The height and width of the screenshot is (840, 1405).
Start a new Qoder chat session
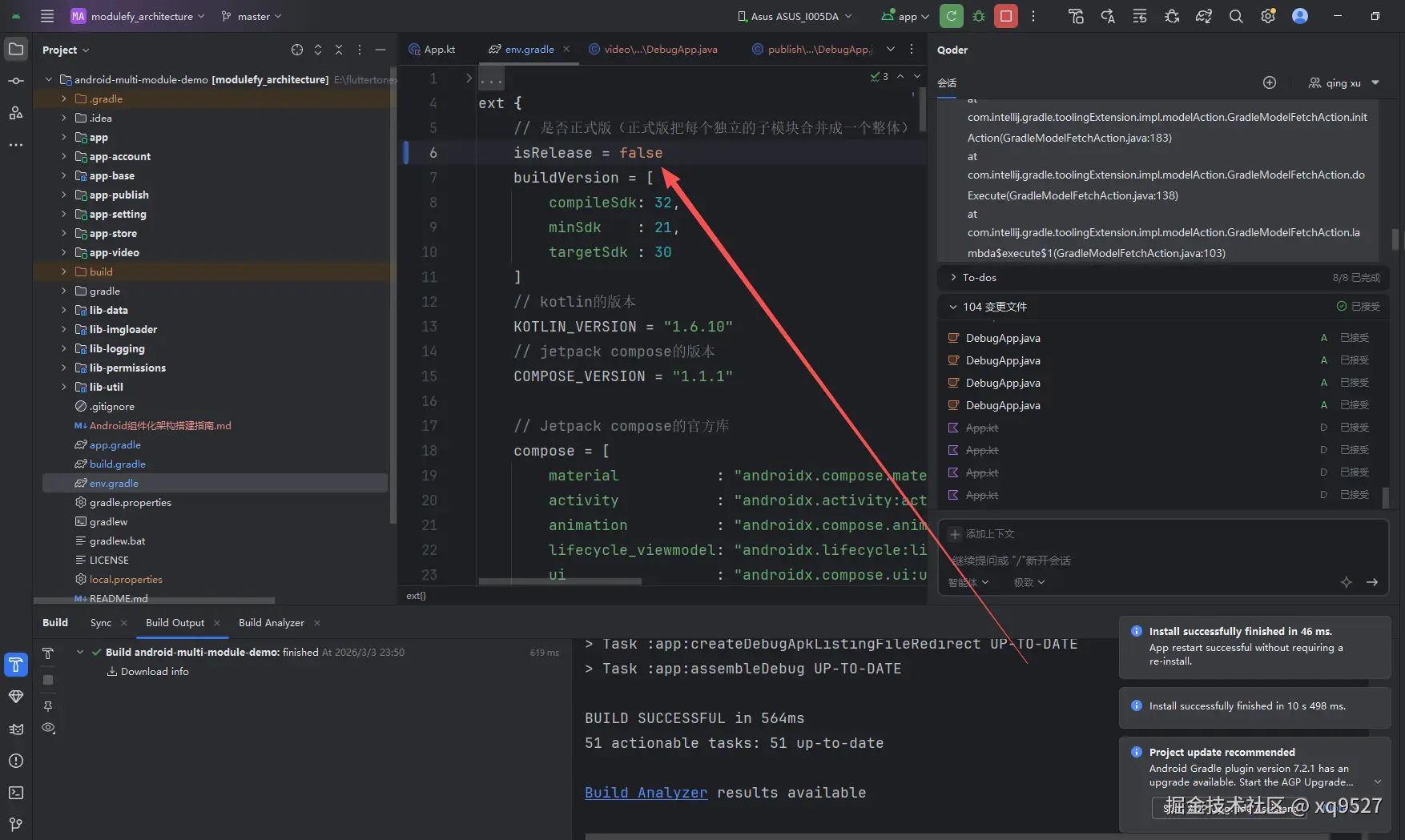[x=1270, y=82]
